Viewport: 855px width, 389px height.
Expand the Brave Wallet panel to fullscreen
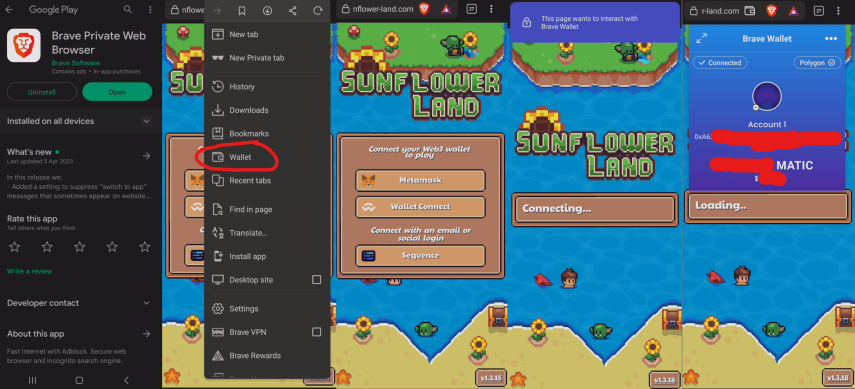click(x=701, y=38)
